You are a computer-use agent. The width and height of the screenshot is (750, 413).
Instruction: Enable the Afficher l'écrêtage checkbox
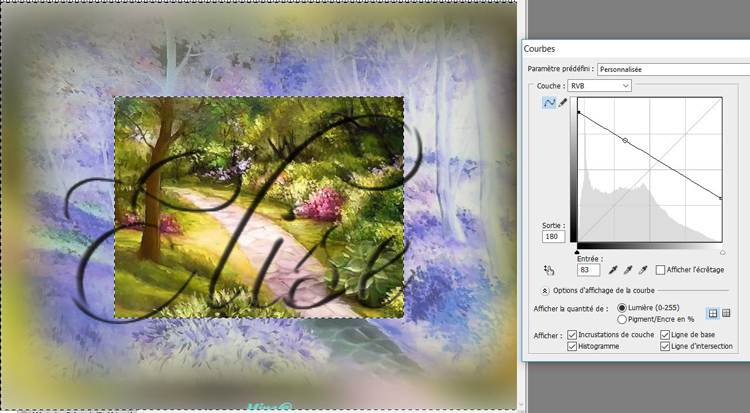click(x=660, y=270)
